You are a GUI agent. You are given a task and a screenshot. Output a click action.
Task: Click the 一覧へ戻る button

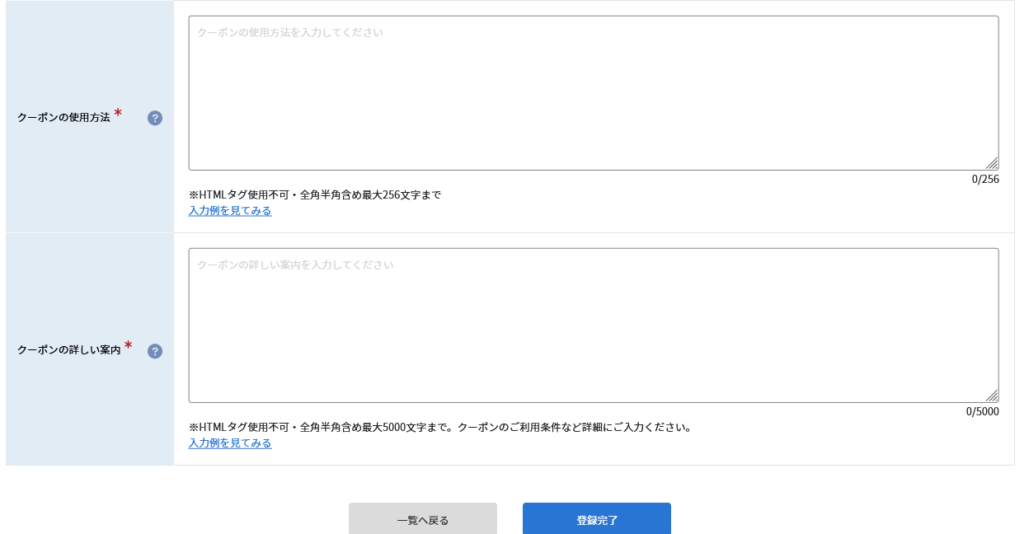(x=423, y=520)
